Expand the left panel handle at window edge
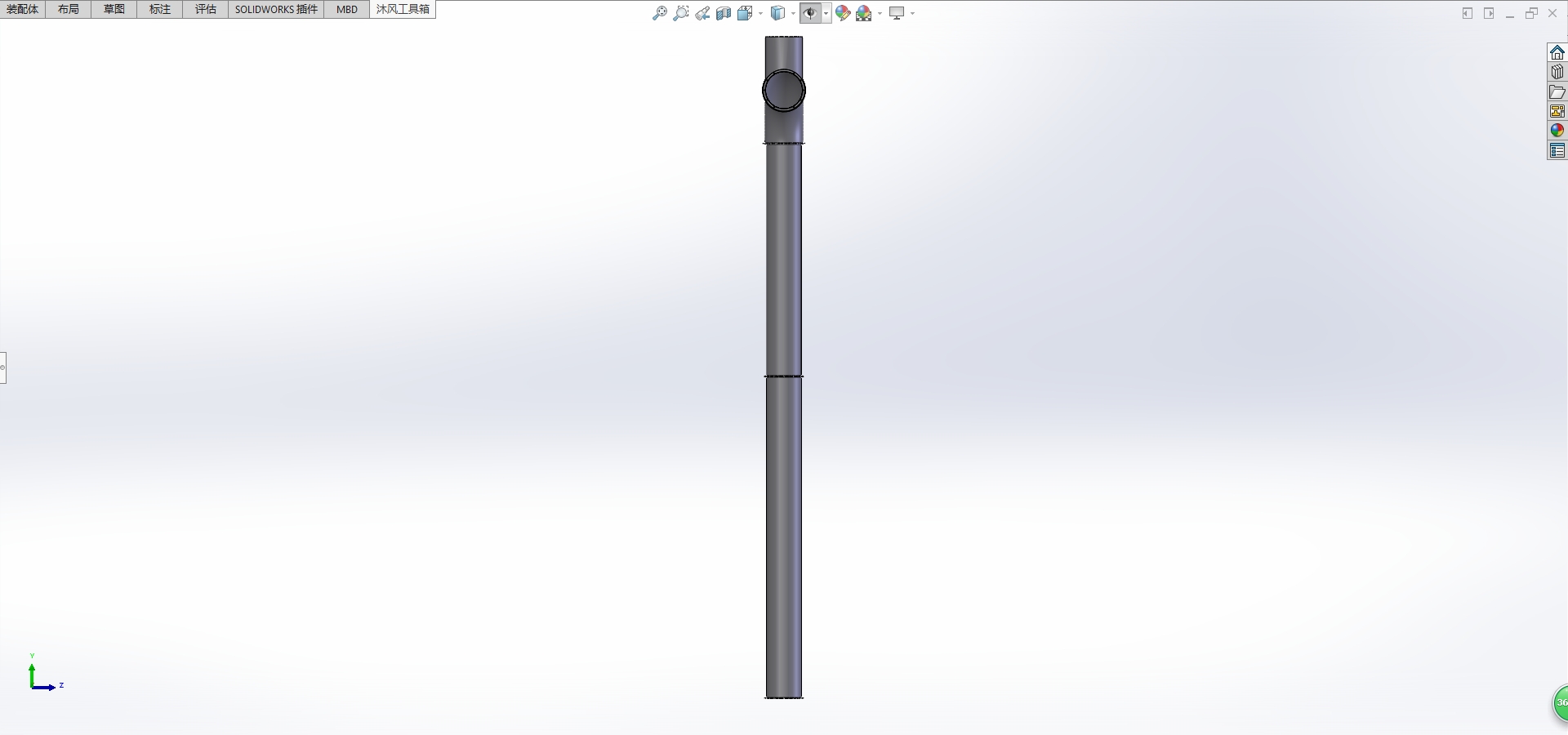This screenshot has height=735, width=1568. tap(2, 367)
